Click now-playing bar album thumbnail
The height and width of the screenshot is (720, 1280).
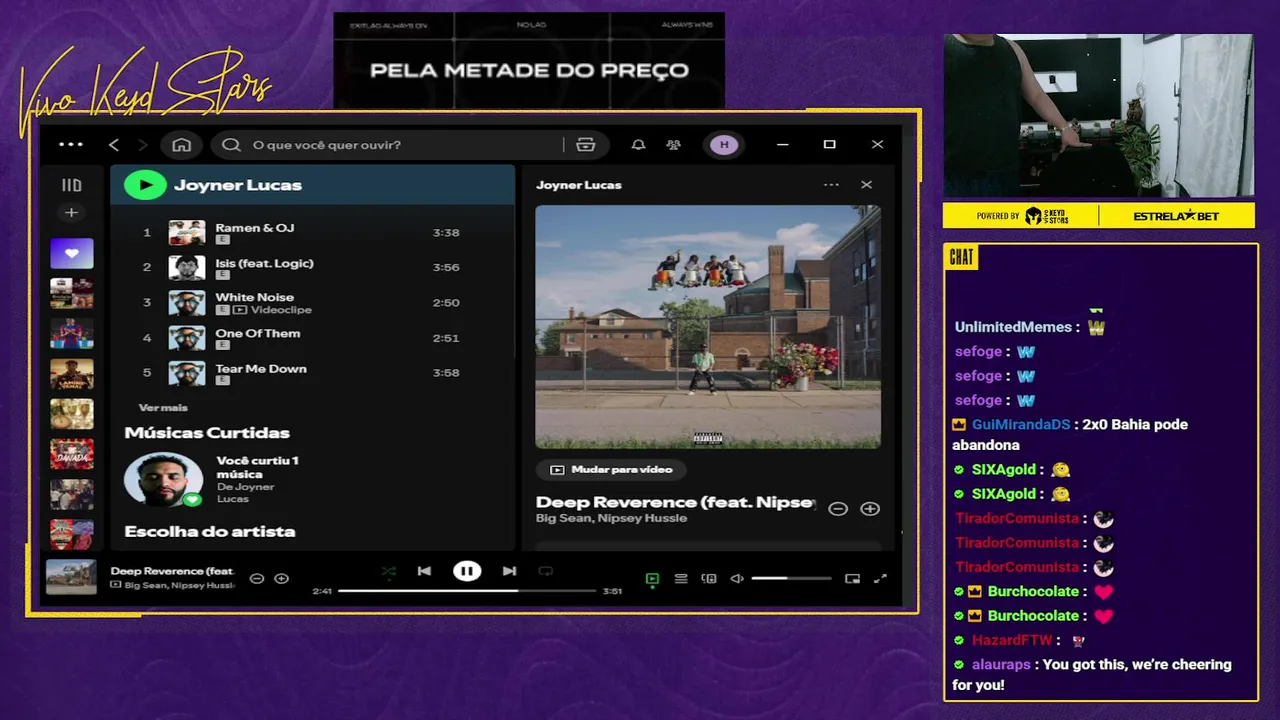coord(71,577)
